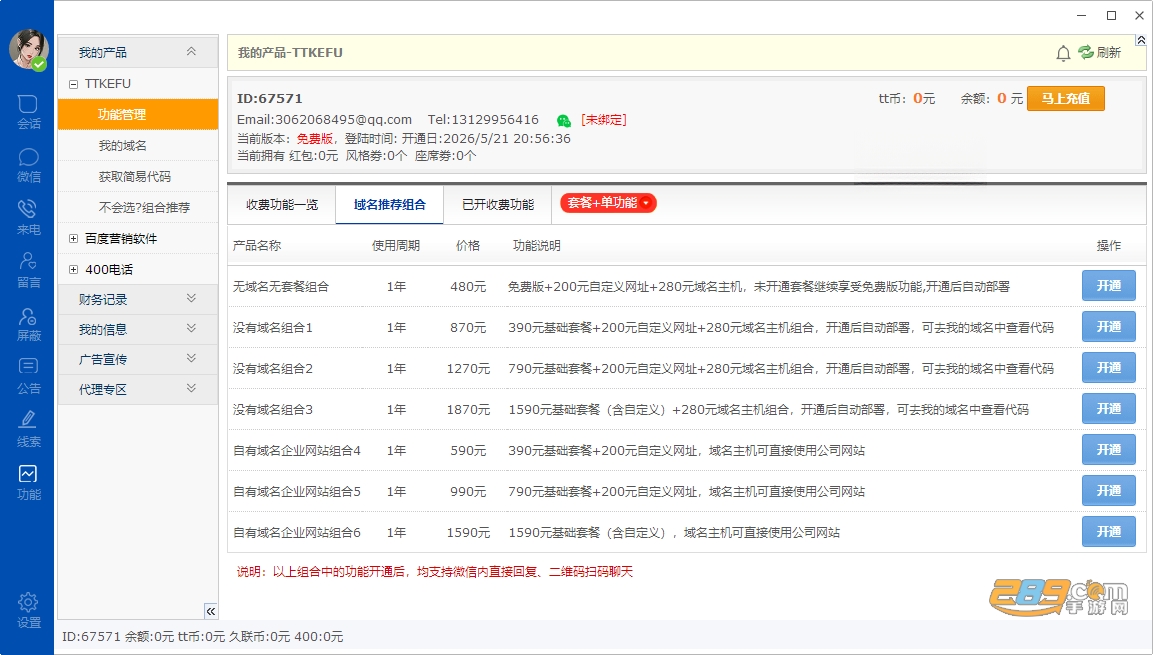Collapse the left panel with double-arrow icon
Image resolution: width=1153 pixels, height=655 pixels.
(x=211, y=611)
